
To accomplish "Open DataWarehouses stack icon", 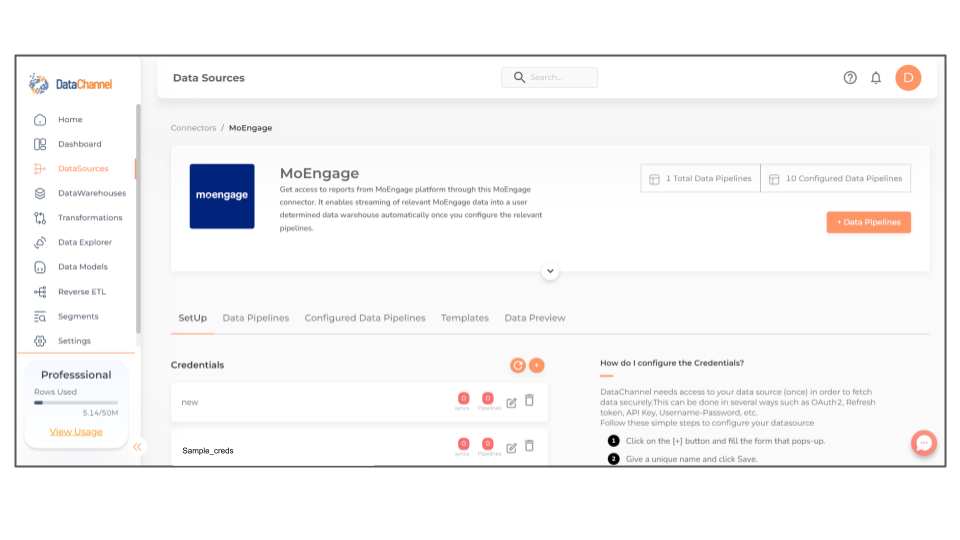I will 40,193.
